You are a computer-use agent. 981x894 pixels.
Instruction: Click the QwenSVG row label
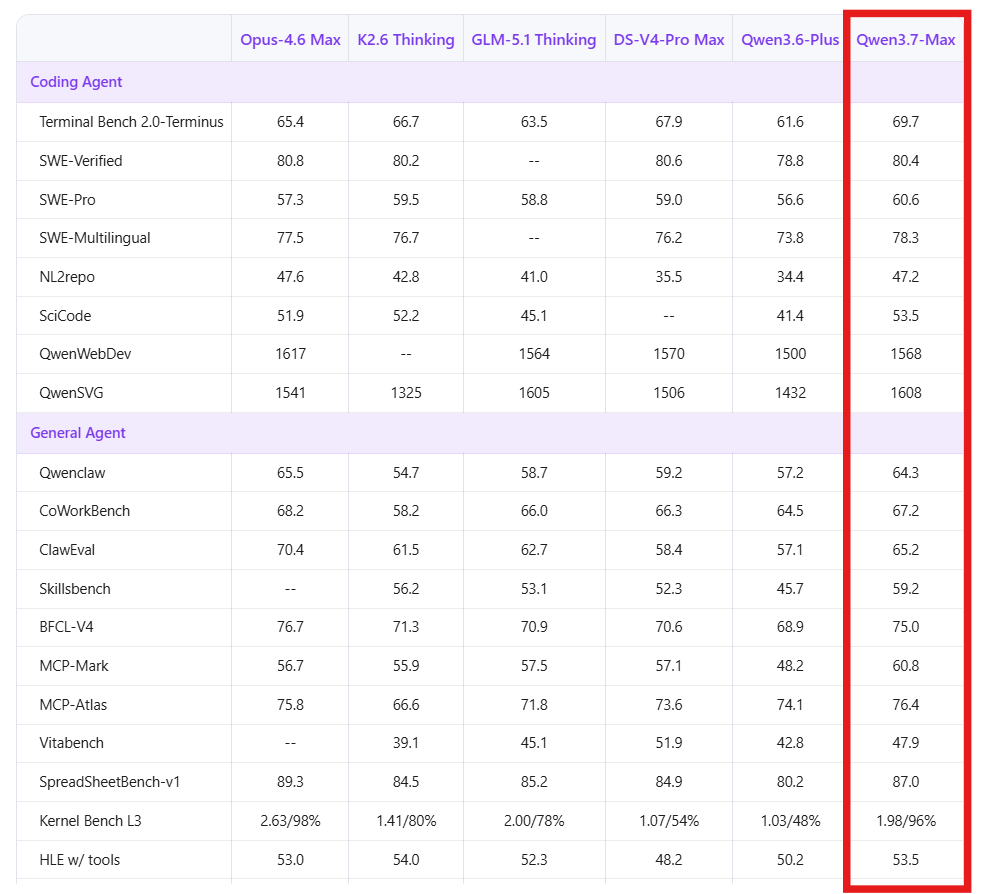(x=71, y=392)
